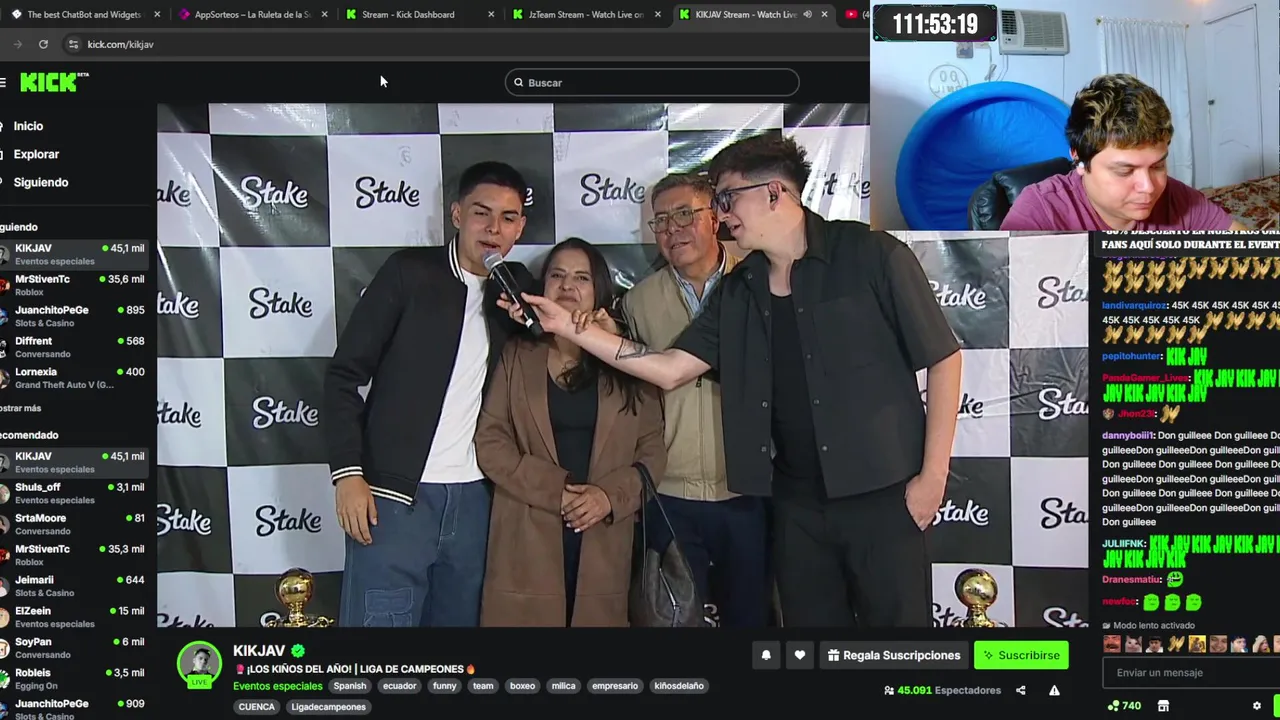Open site information icon in address bar
The height and width of the screenshot is (720, 1280).
(x=73, y=44)
